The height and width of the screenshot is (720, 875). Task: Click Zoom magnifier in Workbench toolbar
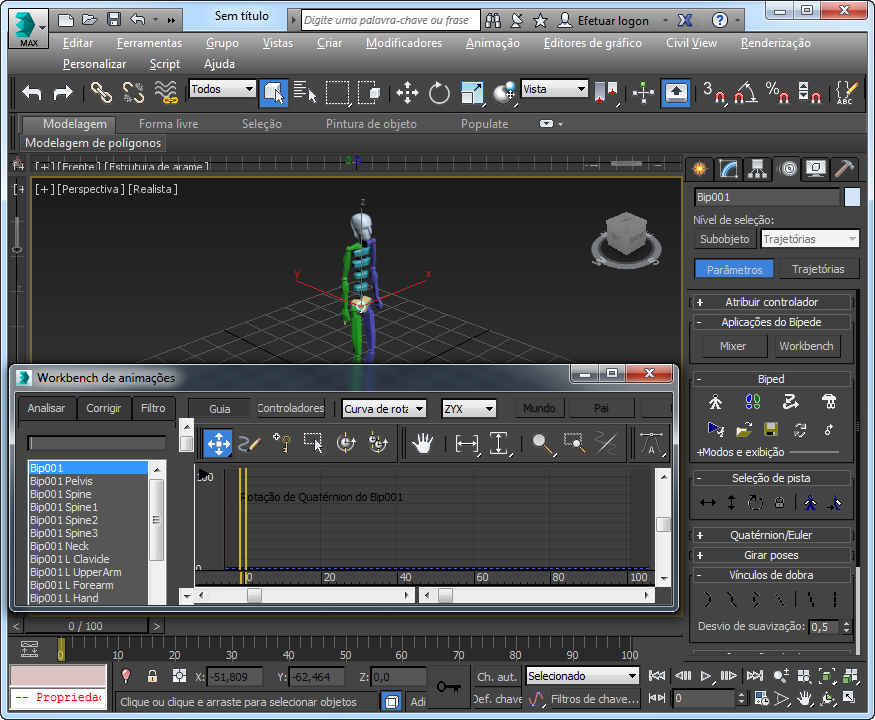(542, 444)
